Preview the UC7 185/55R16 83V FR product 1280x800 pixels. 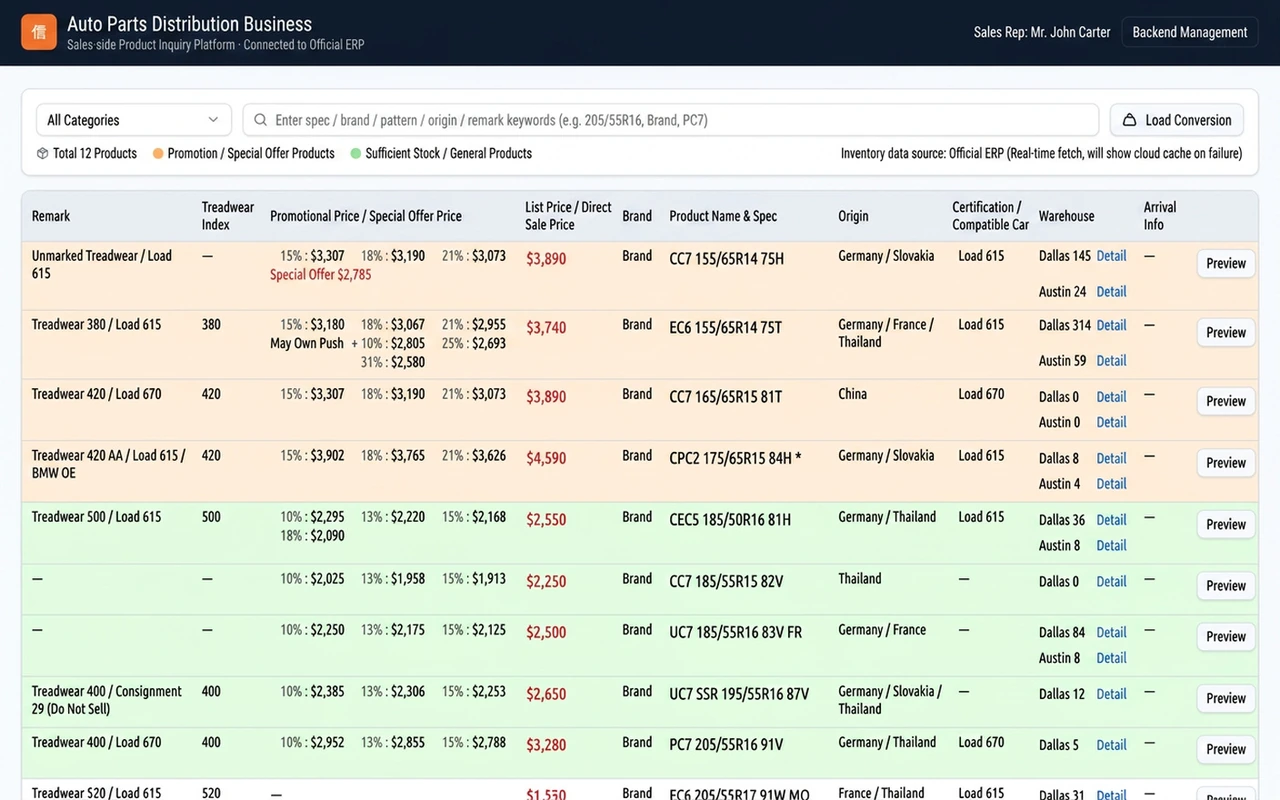1226,637
